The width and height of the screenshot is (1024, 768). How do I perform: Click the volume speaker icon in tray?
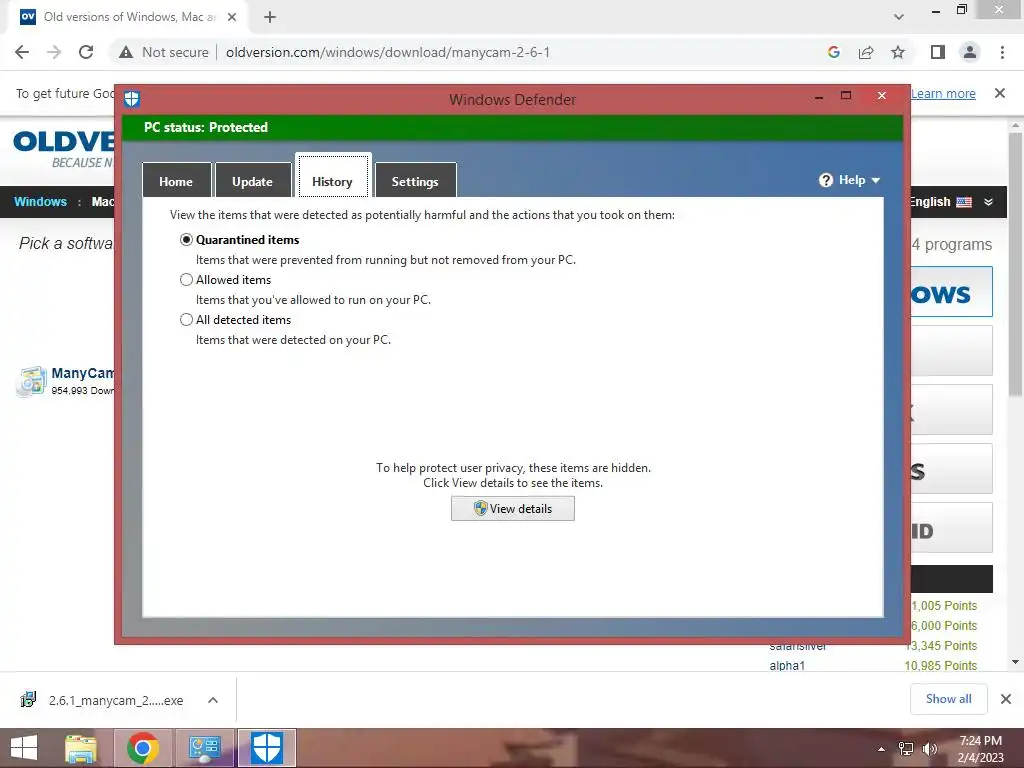(x=929, y=749)
